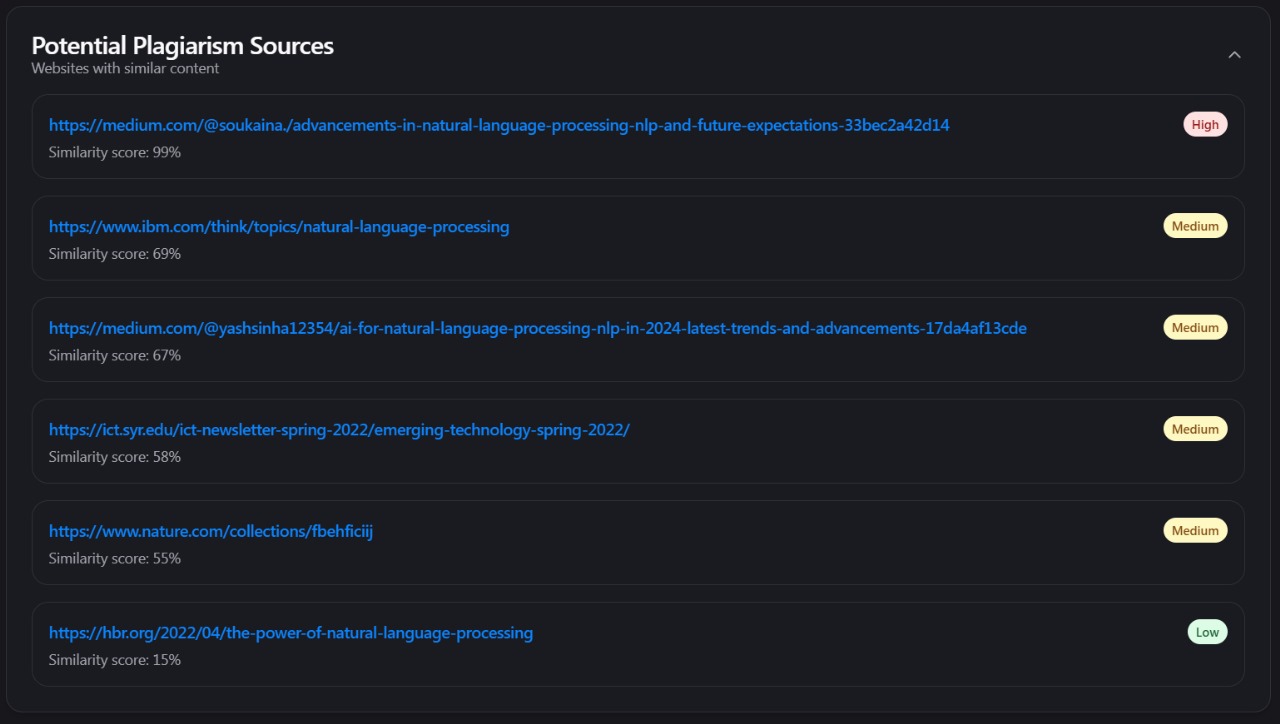Open the nature.com collections link

[210, 531]
